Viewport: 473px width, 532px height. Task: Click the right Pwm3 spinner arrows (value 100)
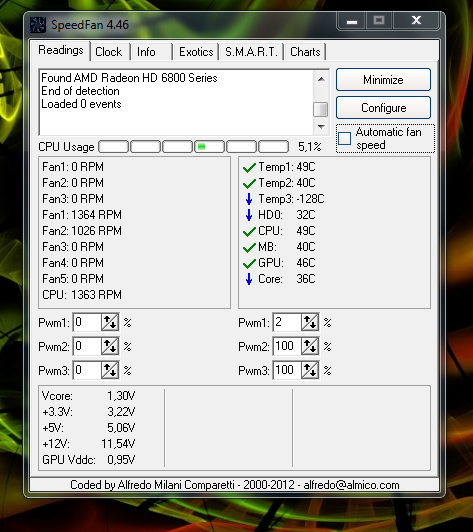310,370
